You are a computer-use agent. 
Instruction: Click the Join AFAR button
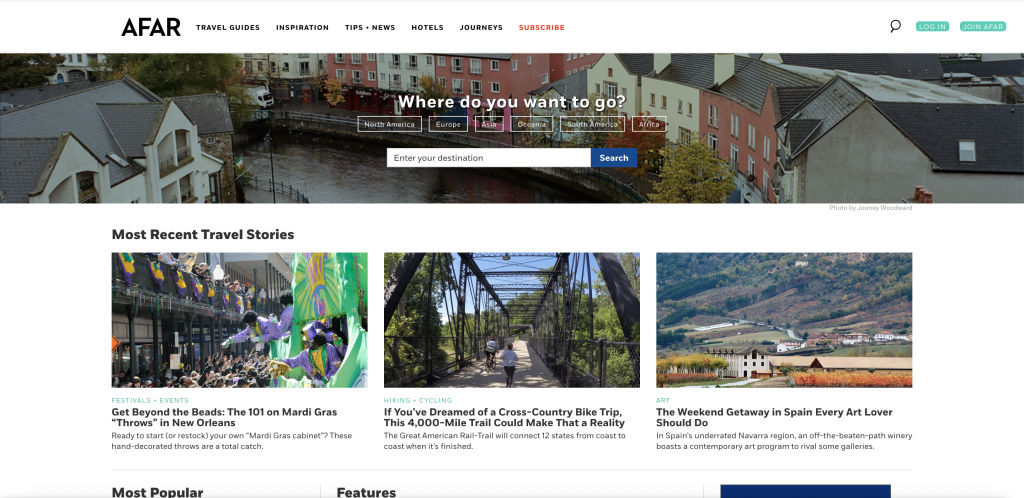(x=983, y=27)
